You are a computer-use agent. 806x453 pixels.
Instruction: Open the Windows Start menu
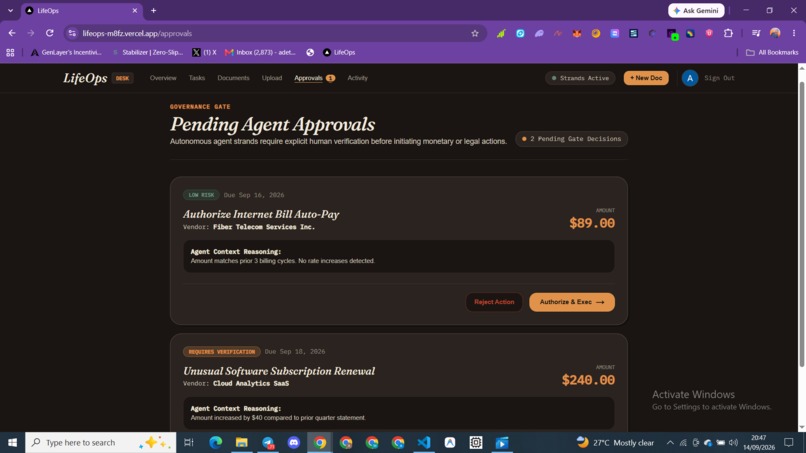coord(12,442)
